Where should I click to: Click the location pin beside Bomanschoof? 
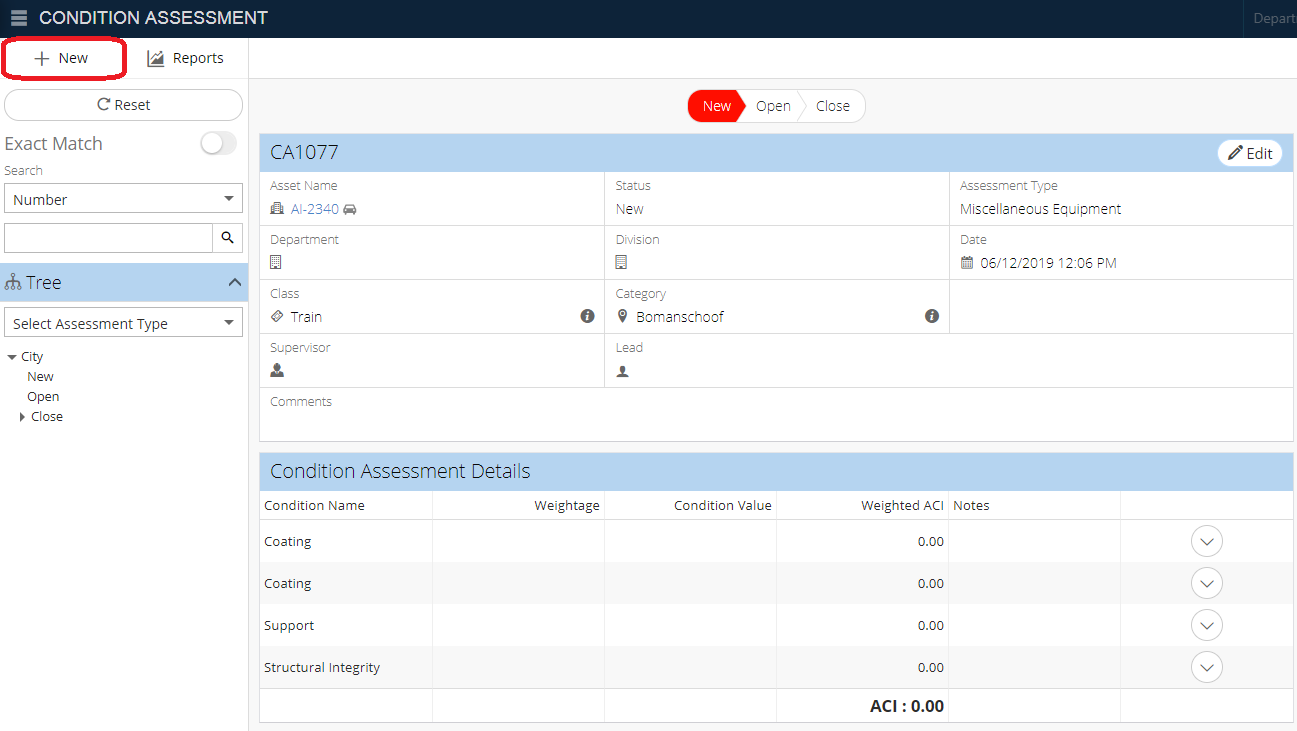(622, 317)
